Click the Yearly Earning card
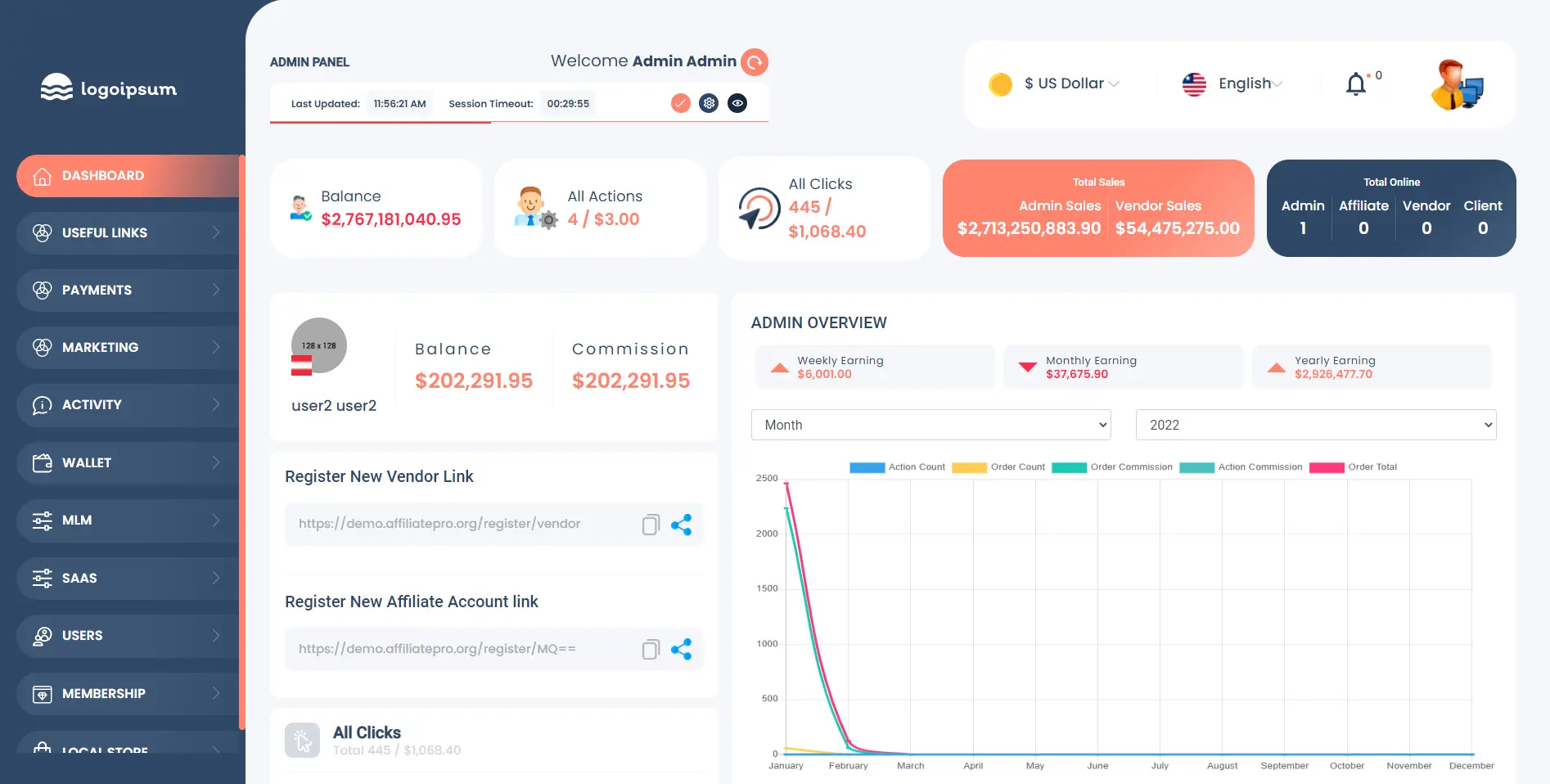The height and width of the screenshot is (784, 1550). (1372, 367)
